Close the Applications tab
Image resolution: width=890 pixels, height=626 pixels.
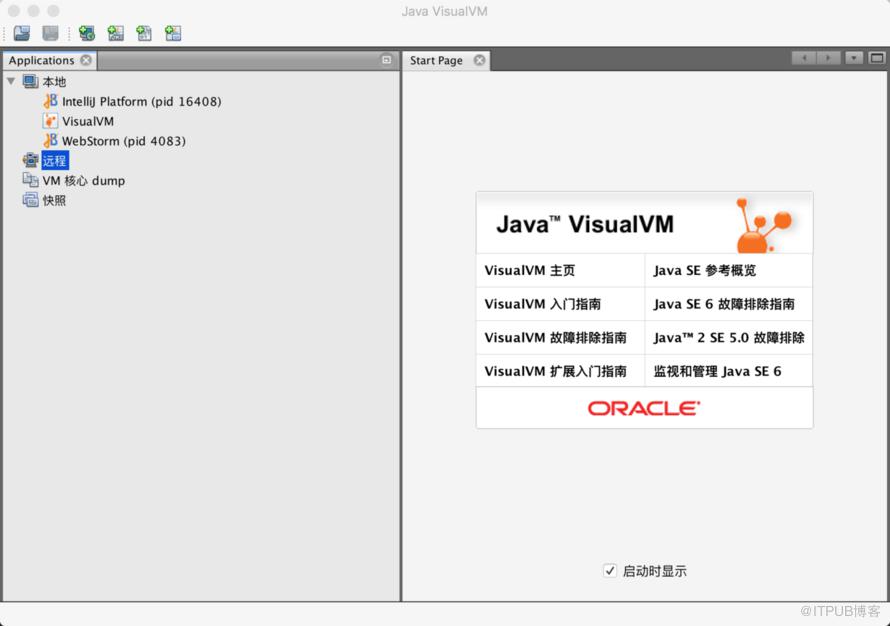click(86, 60)
